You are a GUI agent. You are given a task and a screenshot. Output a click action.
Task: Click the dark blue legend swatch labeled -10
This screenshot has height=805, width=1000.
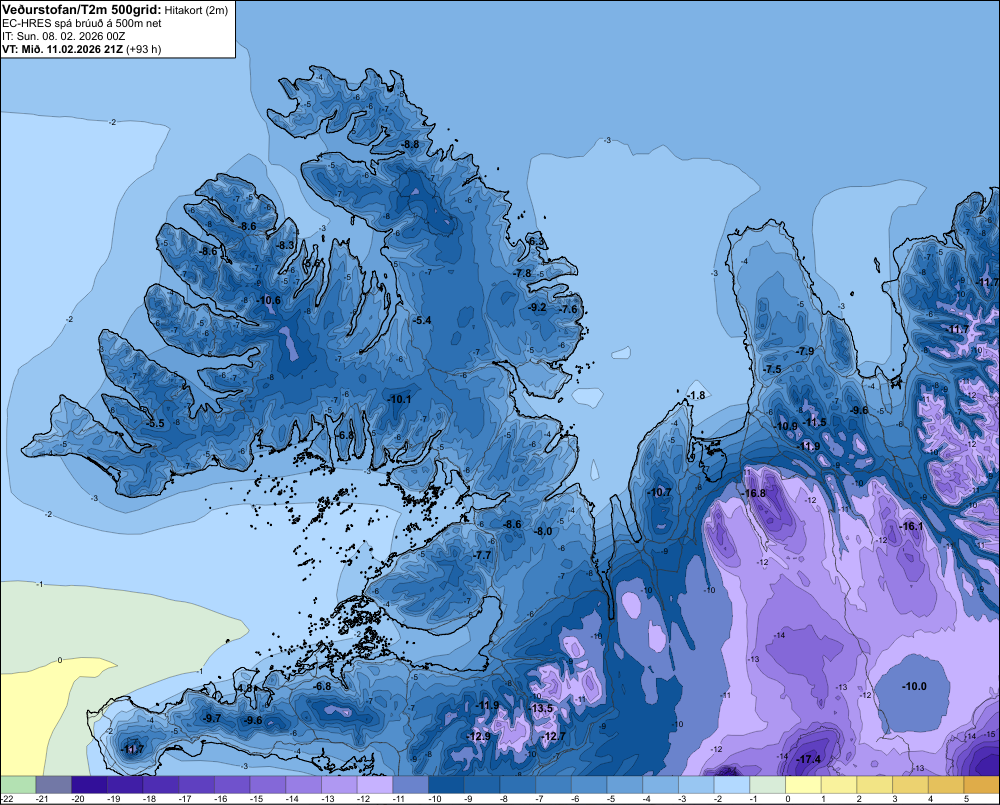(x=446, y=784)
